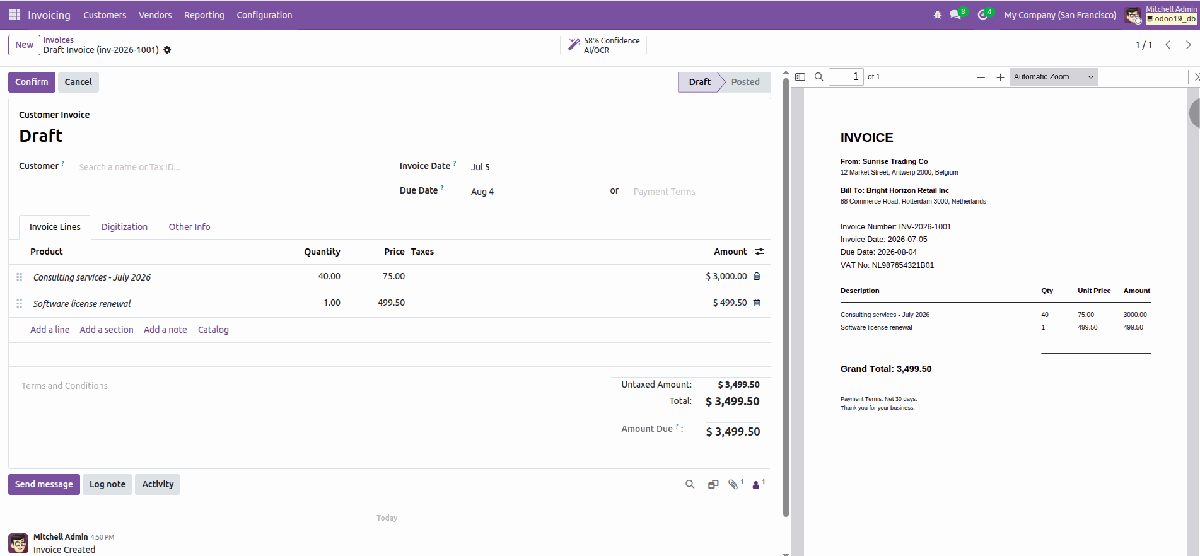Click the Invoices breadcrumb link
The height and width of the screenshot is (556, 1200).
[58, 40]
